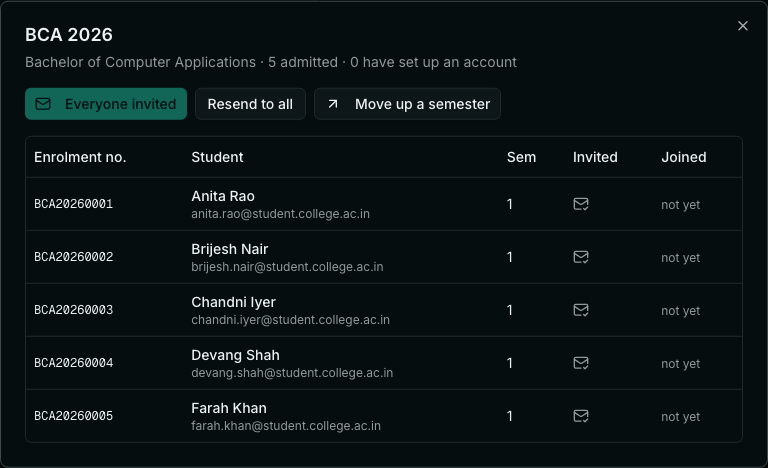Image resolution: width=768 pixels, height=468 pixels.
Task: Click semester value 1 in Farah Khan row
Action: click(510, 416)
